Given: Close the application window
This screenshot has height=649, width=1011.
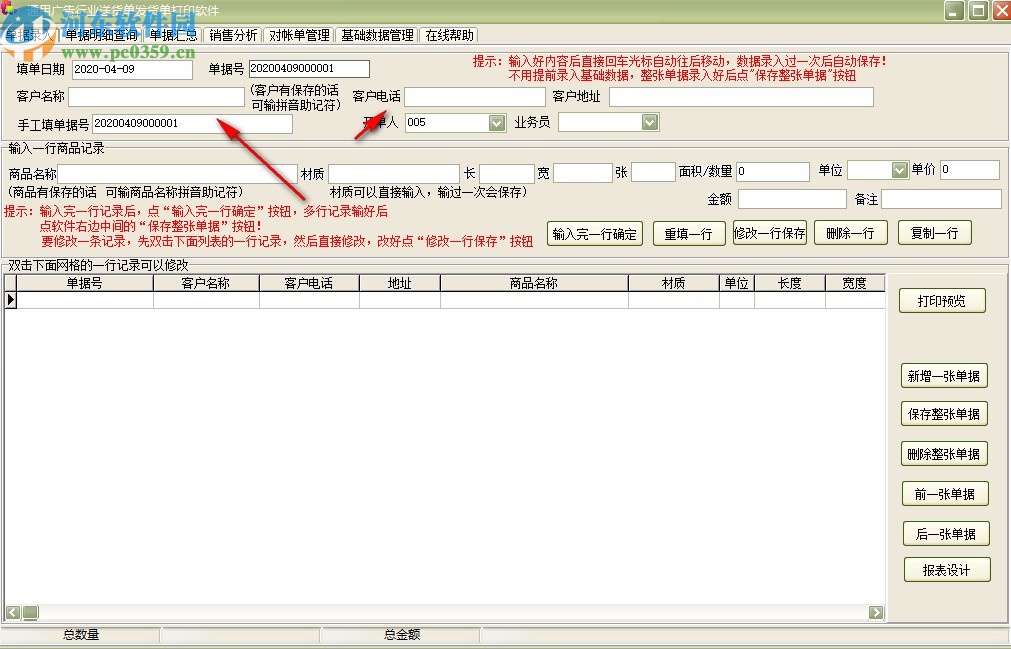Looking at the screenshot, I should point(1001,10).
